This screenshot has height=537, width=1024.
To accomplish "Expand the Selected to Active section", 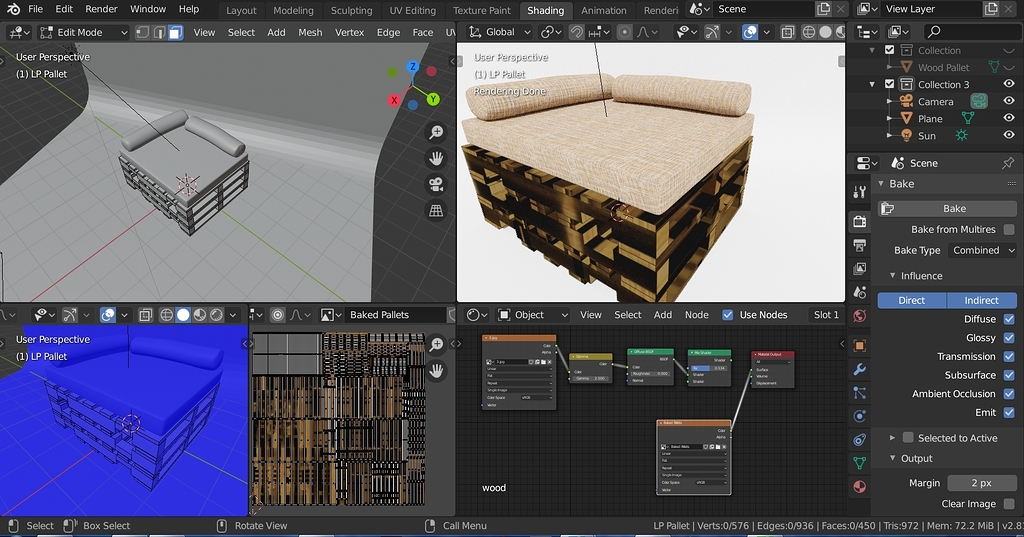I will point(893,438).
